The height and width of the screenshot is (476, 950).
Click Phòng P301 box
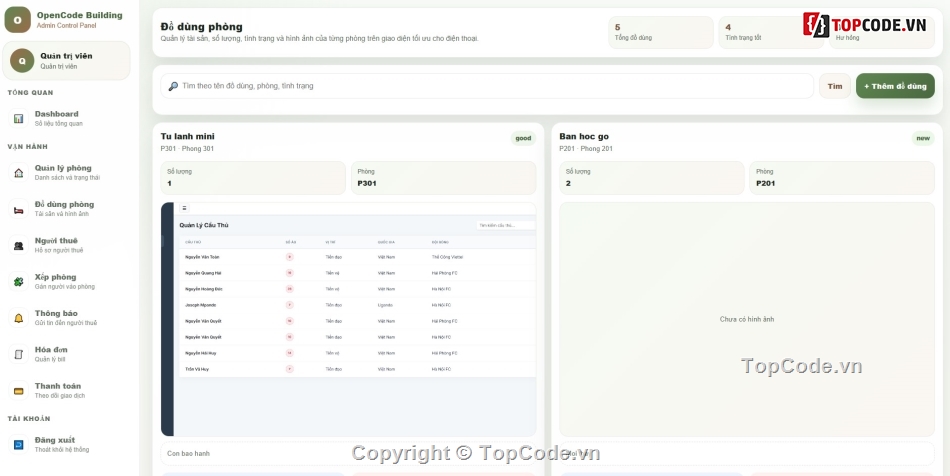pos(443,177)
